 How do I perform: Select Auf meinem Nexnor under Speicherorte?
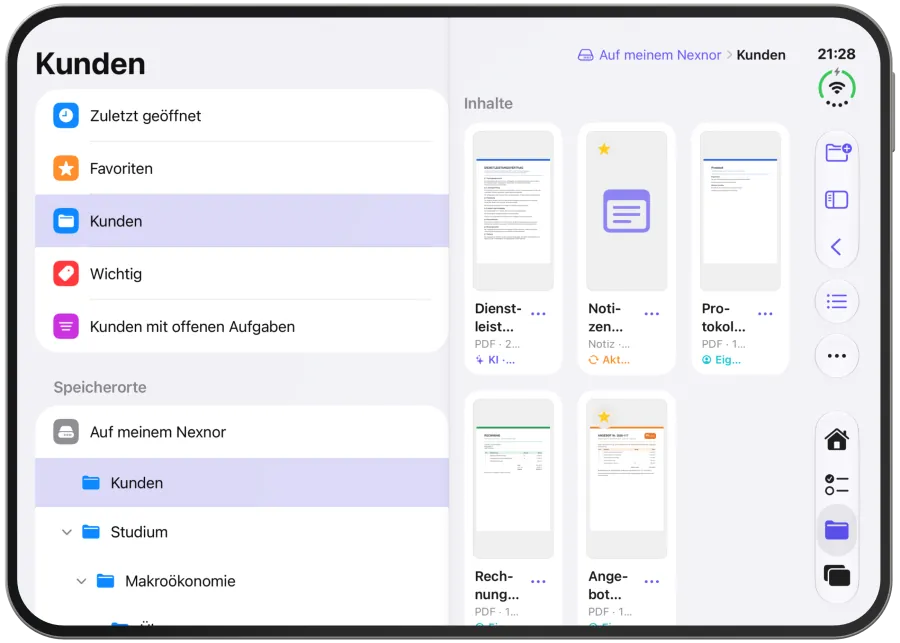[242, 432]
